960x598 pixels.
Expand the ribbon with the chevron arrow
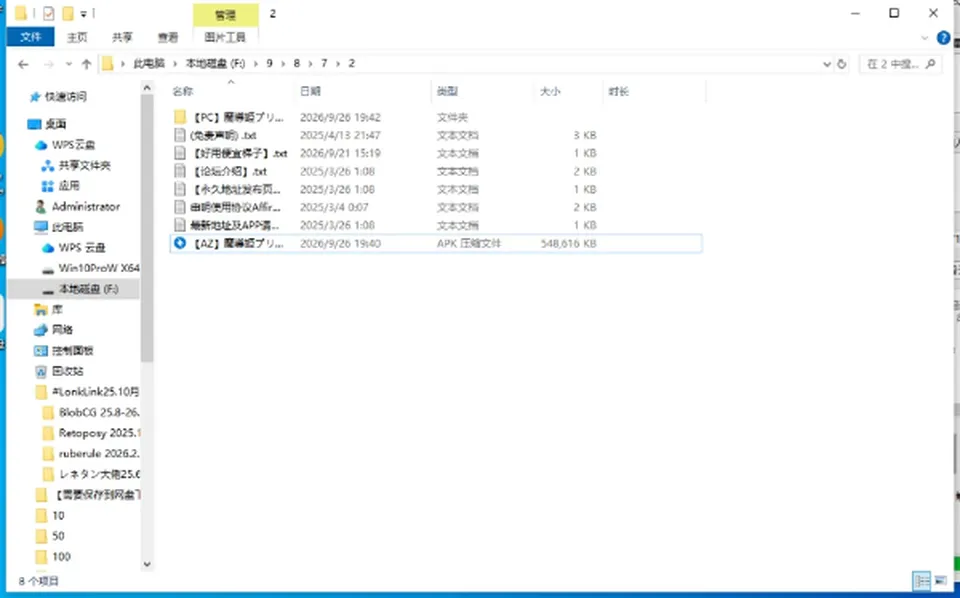click(924, 38)
